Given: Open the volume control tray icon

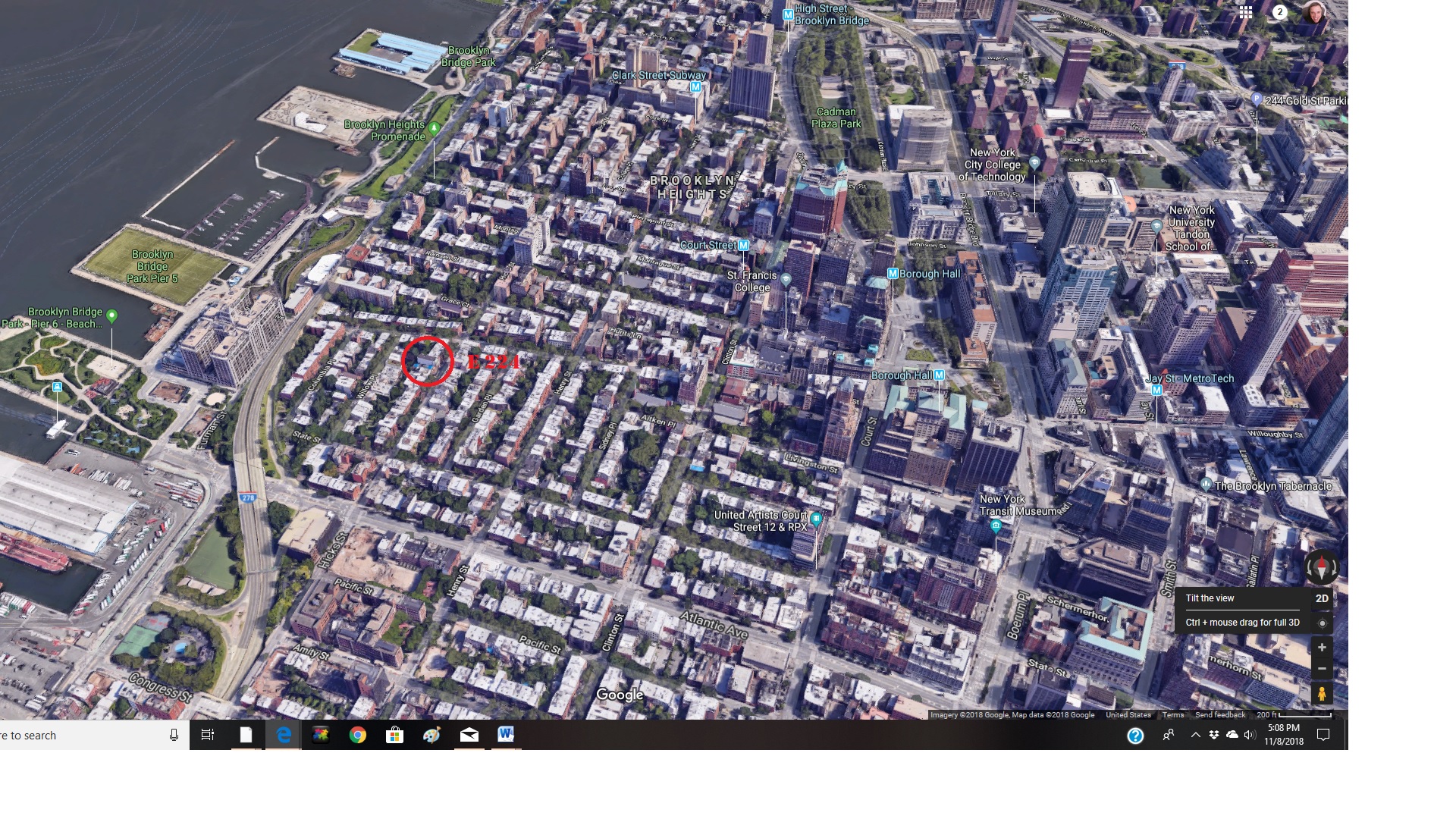Looking at the screenshot, I should click(x=1250, y=735).
